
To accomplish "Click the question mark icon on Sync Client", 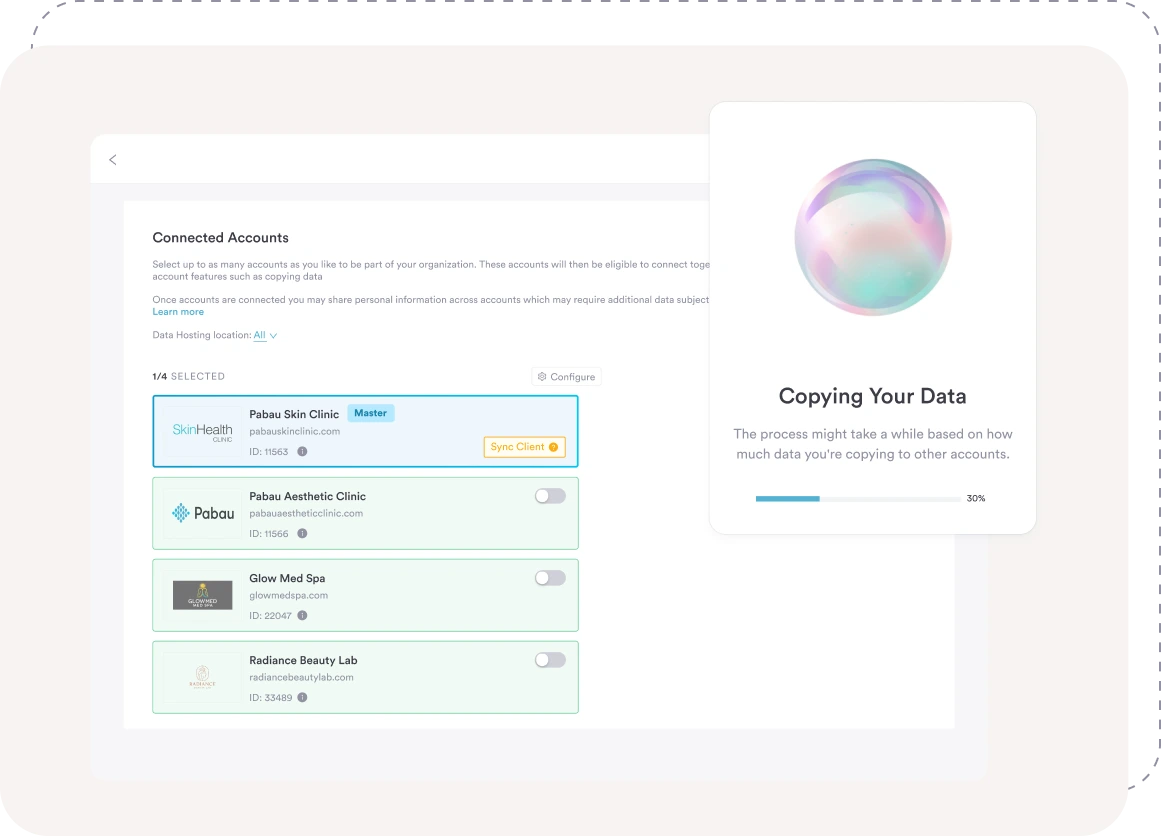I will pos(553,447).
